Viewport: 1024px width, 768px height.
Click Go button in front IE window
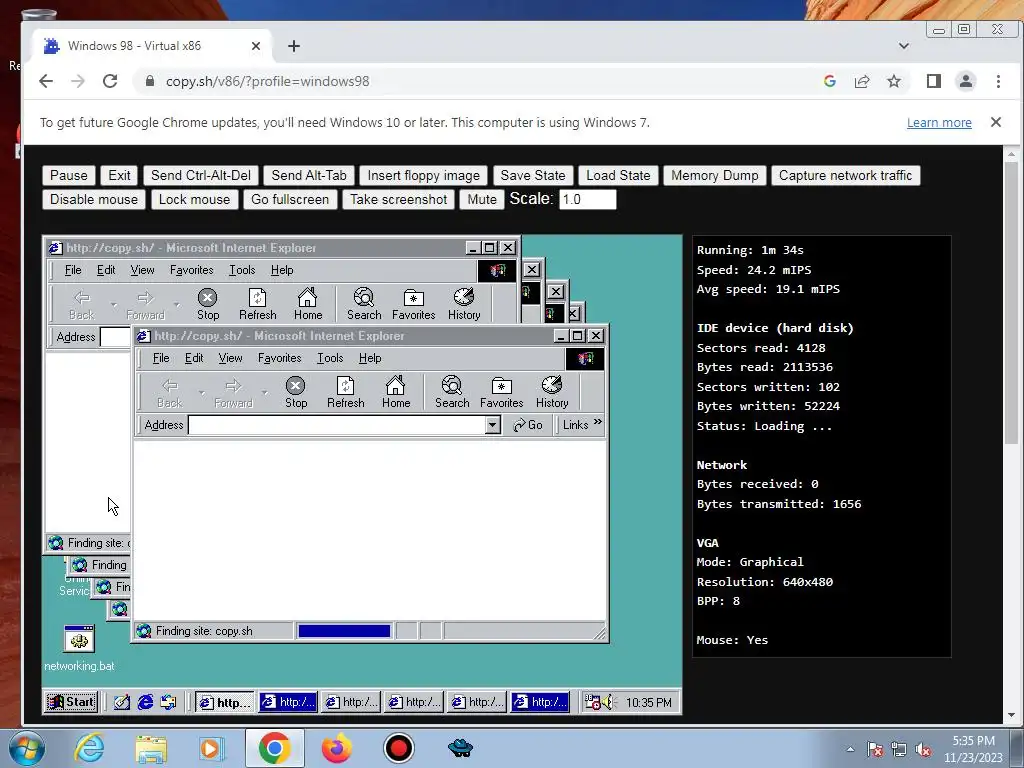[x=528, y=425]
